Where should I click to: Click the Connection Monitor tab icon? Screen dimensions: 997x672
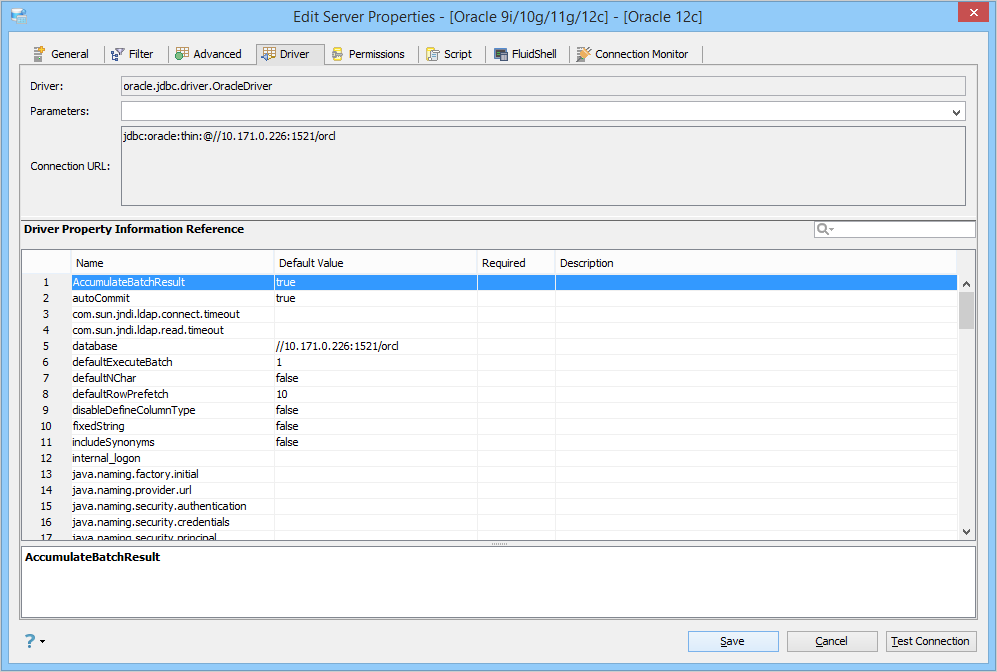pos(584,54)
